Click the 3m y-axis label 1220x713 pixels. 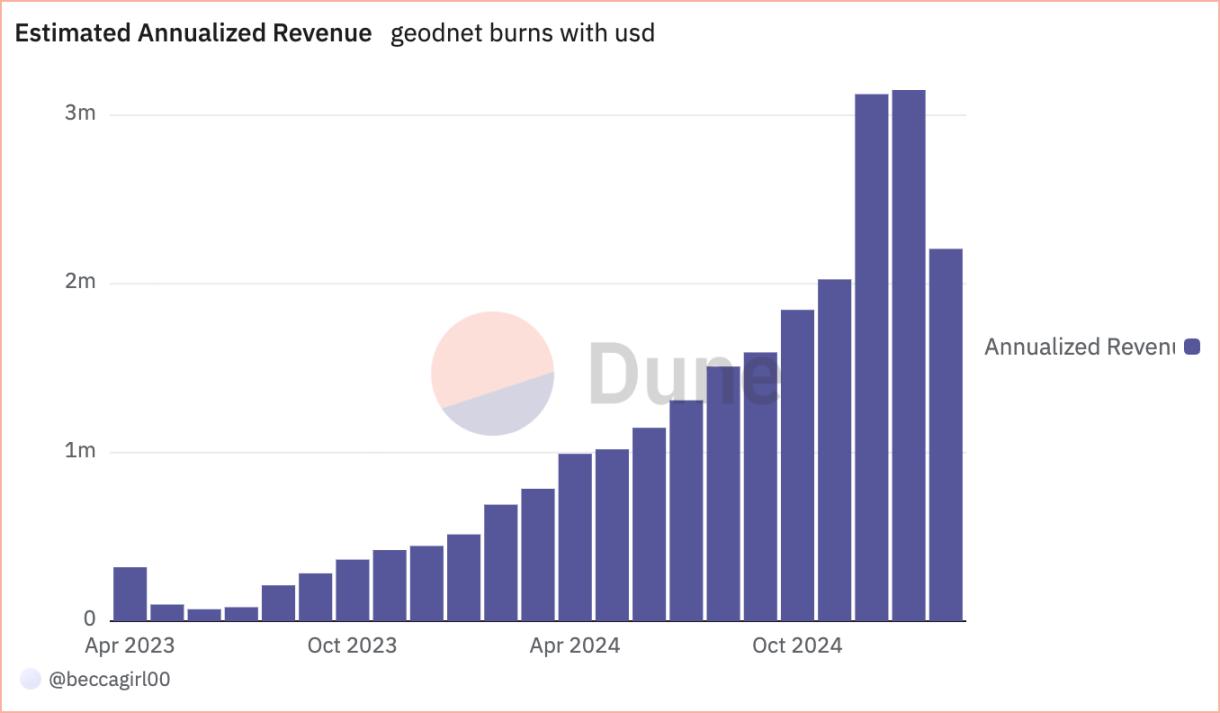click(80, 113)
